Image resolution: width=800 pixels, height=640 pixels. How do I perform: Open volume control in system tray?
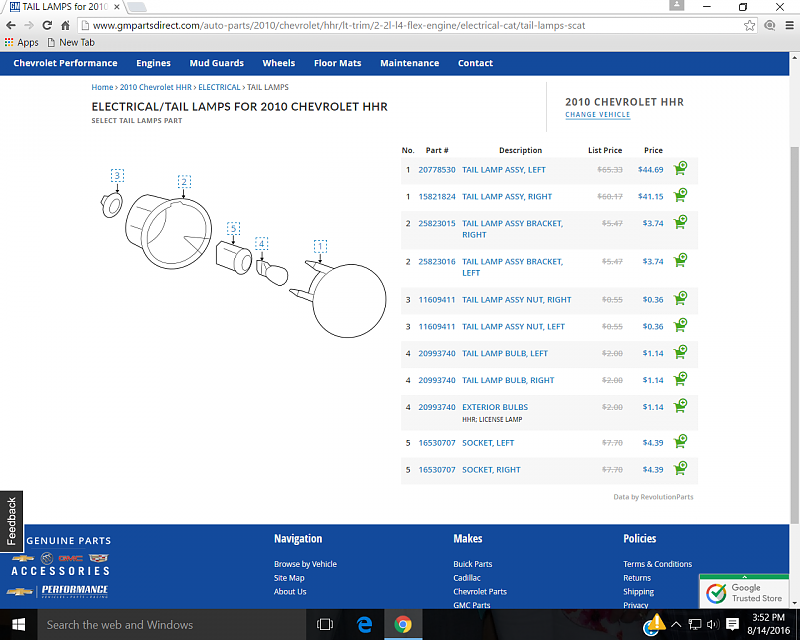(x=713, y=624)
